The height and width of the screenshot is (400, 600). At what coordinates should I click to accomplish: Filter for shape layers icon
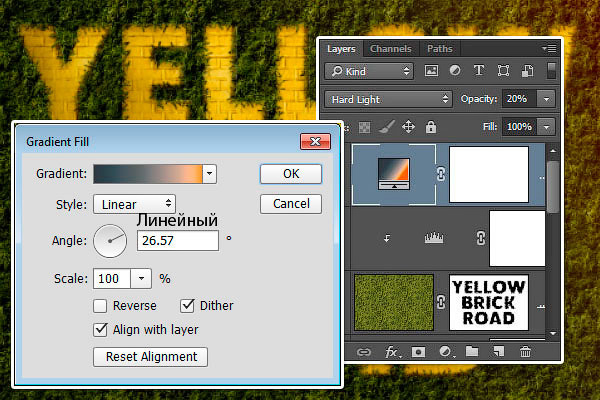[x=503, y=71]
